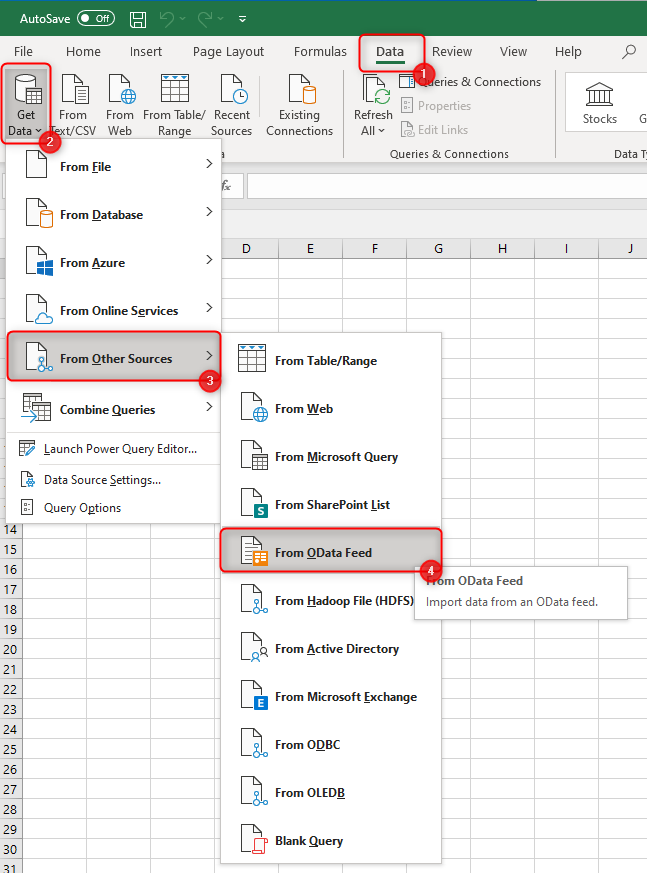Select row 24 header

[x=11, y=729]
